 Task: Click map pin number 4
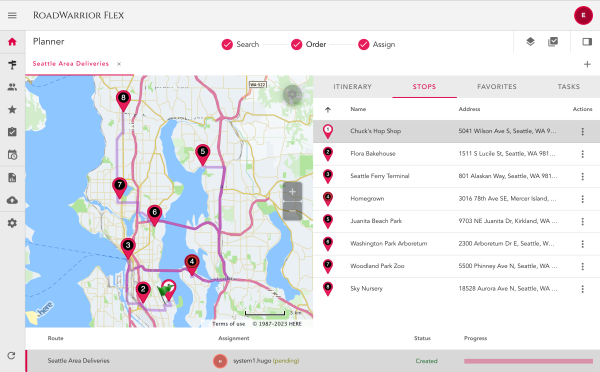click(x=192, y=265)
